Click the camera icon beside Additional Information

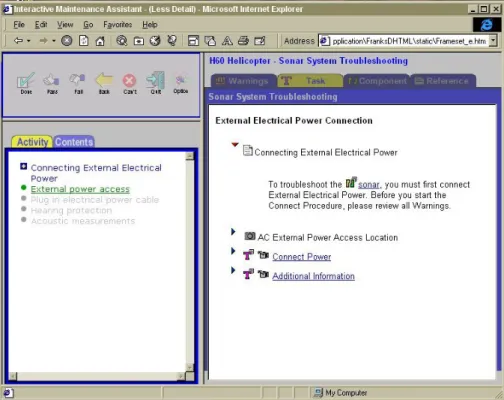263,274
